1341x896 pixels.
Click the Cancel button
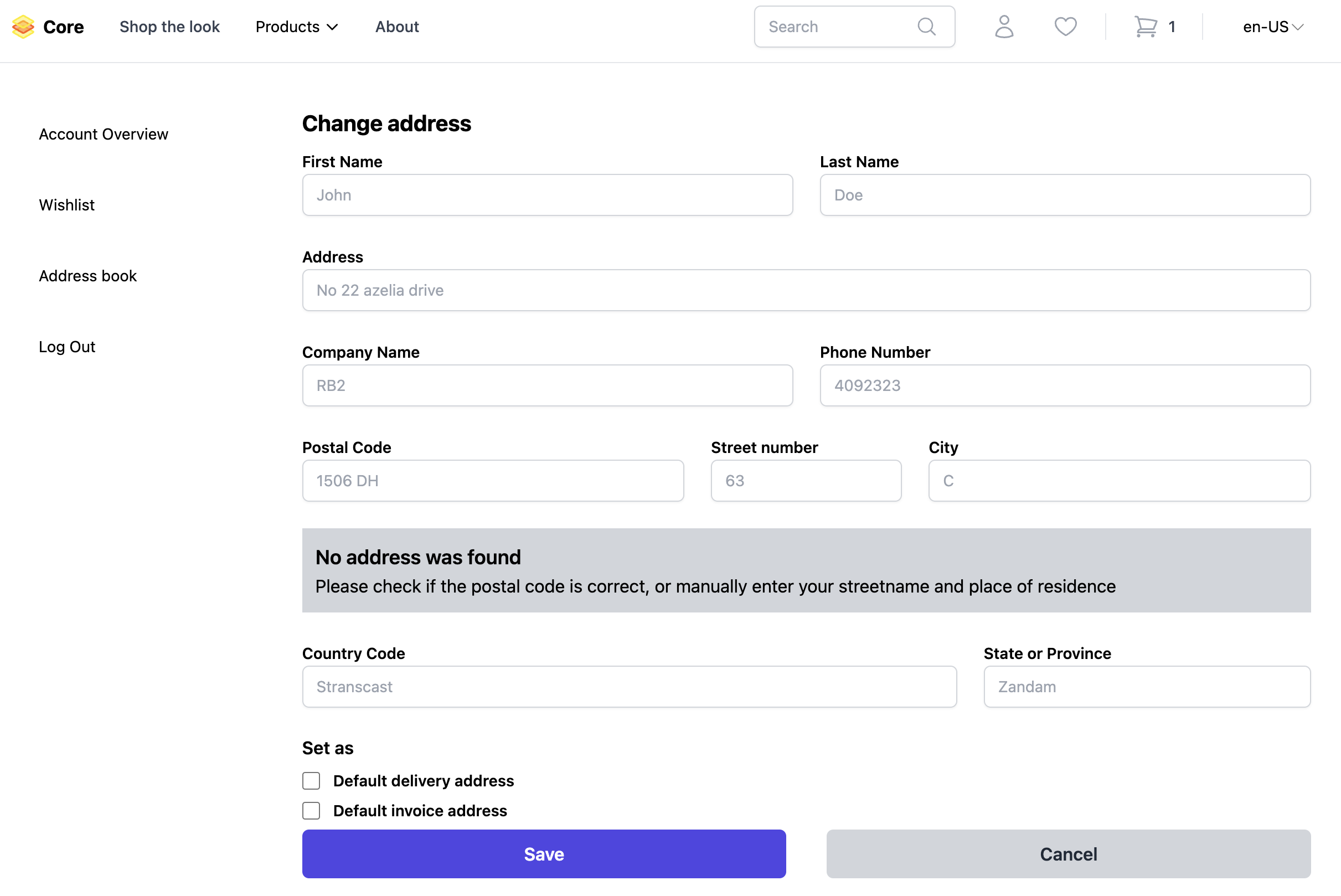pyautogui.click(x=1068, y=854)
